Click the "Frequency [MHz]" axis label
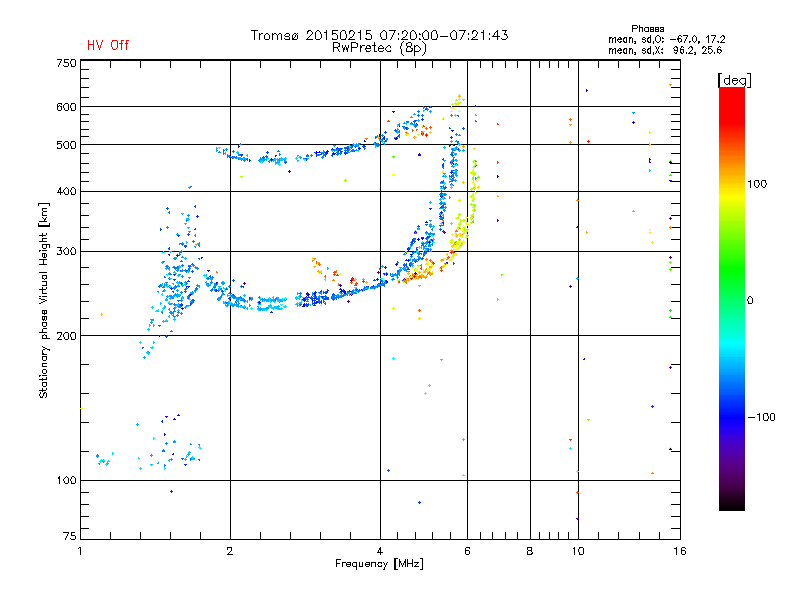The image size is (800, 600). [x=379, y=564]
